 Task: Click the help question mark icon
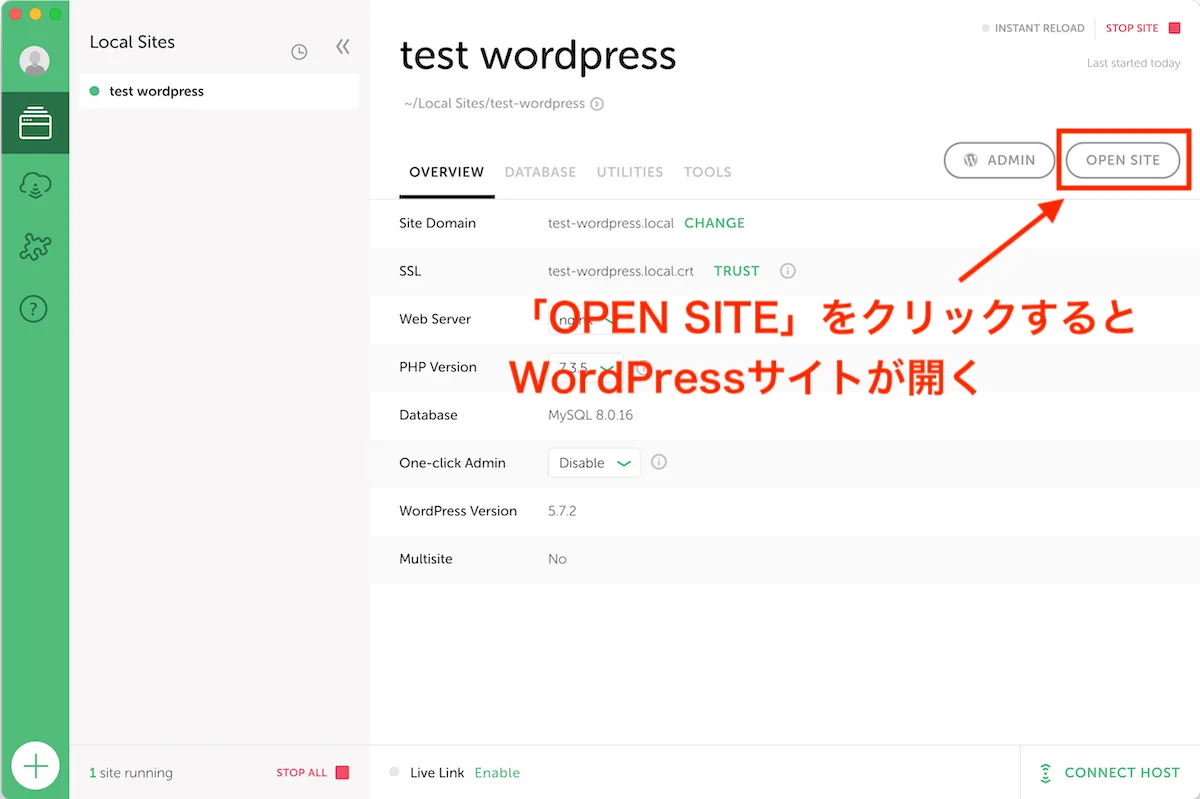[35, 309]
